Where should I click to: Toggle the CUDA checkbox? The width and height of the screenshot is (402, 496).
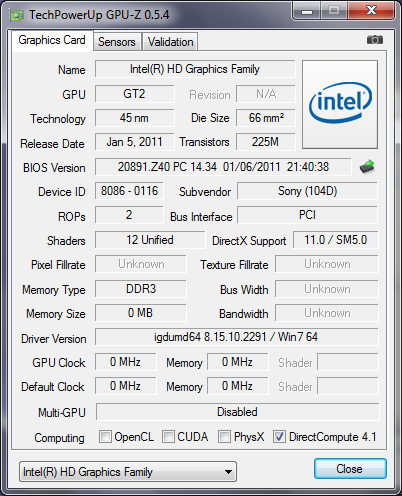[168, 436]
